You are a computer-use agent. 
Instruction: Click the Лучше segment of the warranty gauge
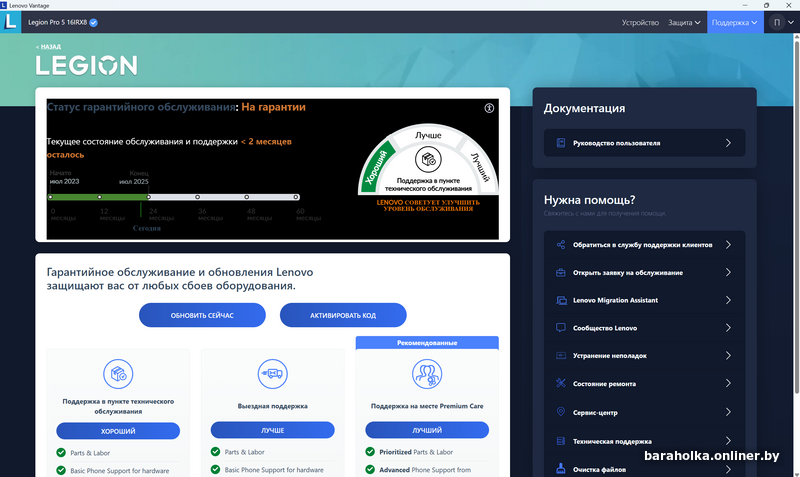click(x=428, y=135)
